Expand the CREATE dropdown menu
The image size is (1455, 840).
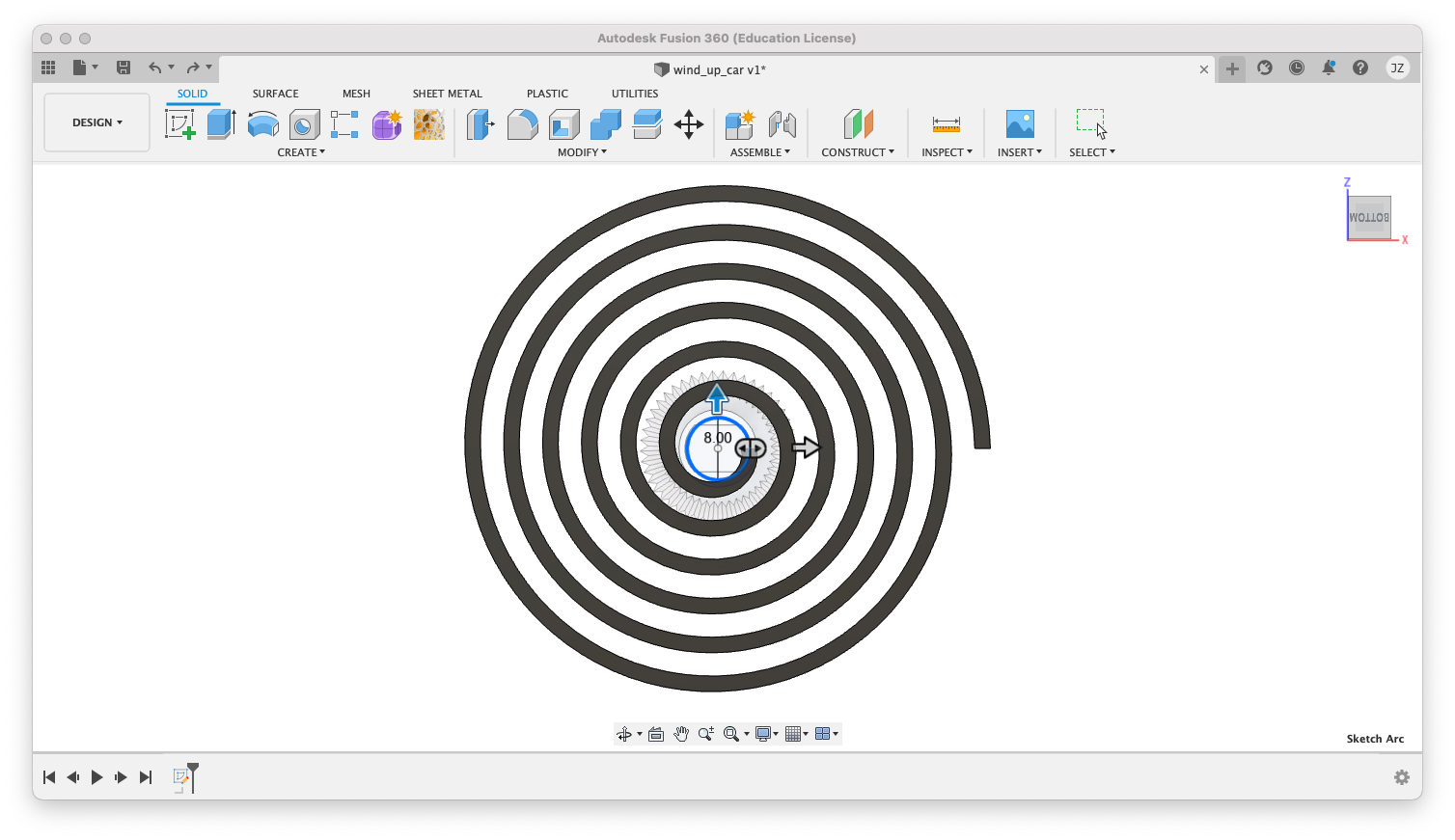pyautogui.click(x=301, y=152)
